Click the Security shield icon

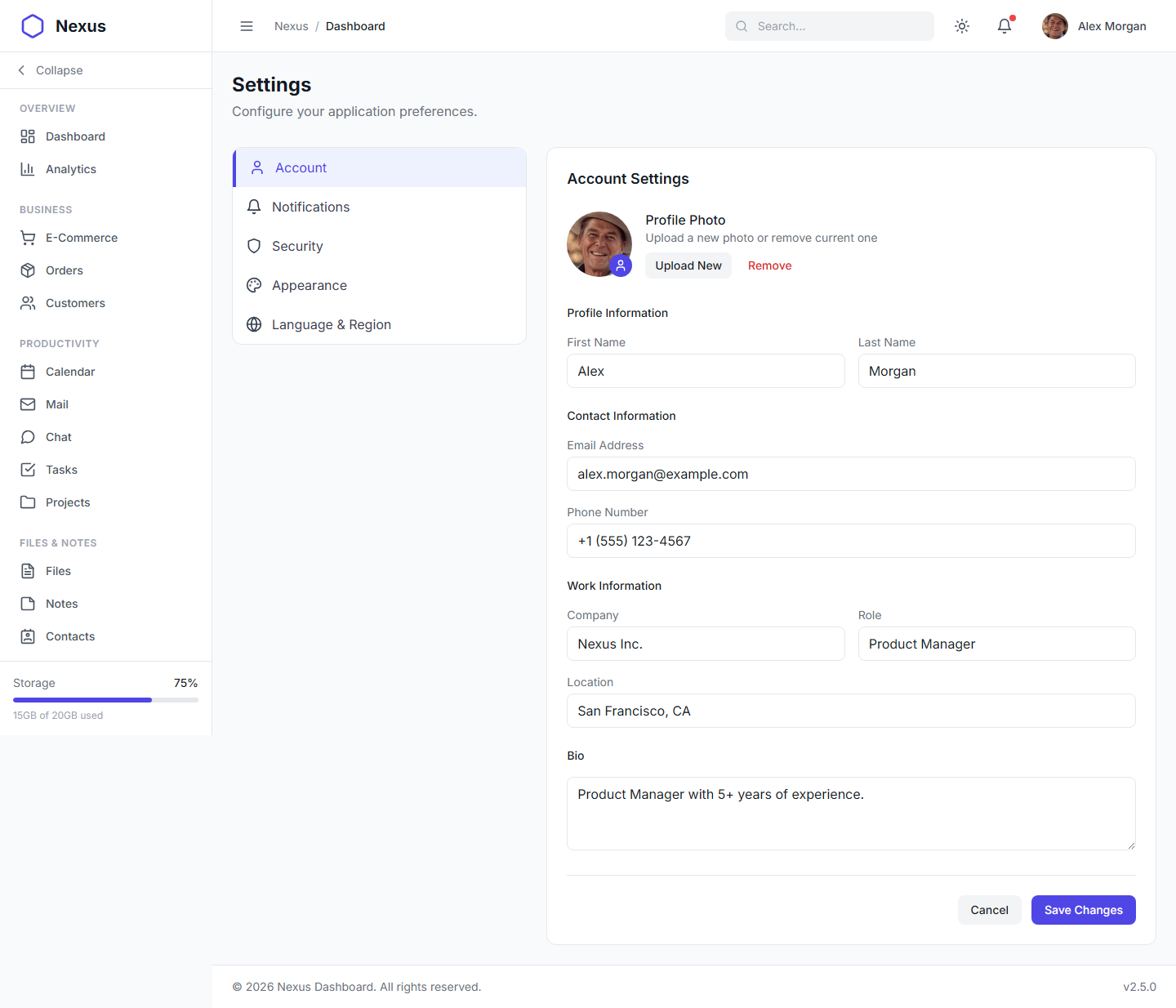[254, 246]
